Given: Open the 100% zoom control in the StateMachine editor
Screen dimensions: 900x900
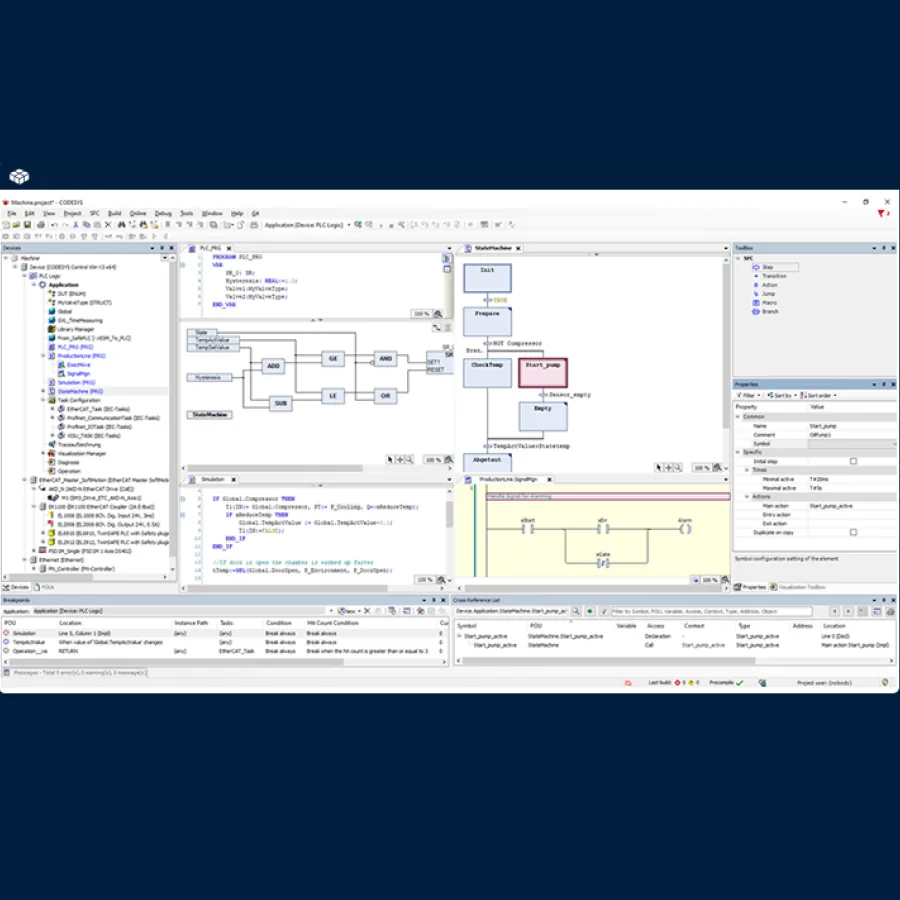Looking at the screenshot, I should pos(700,466).
